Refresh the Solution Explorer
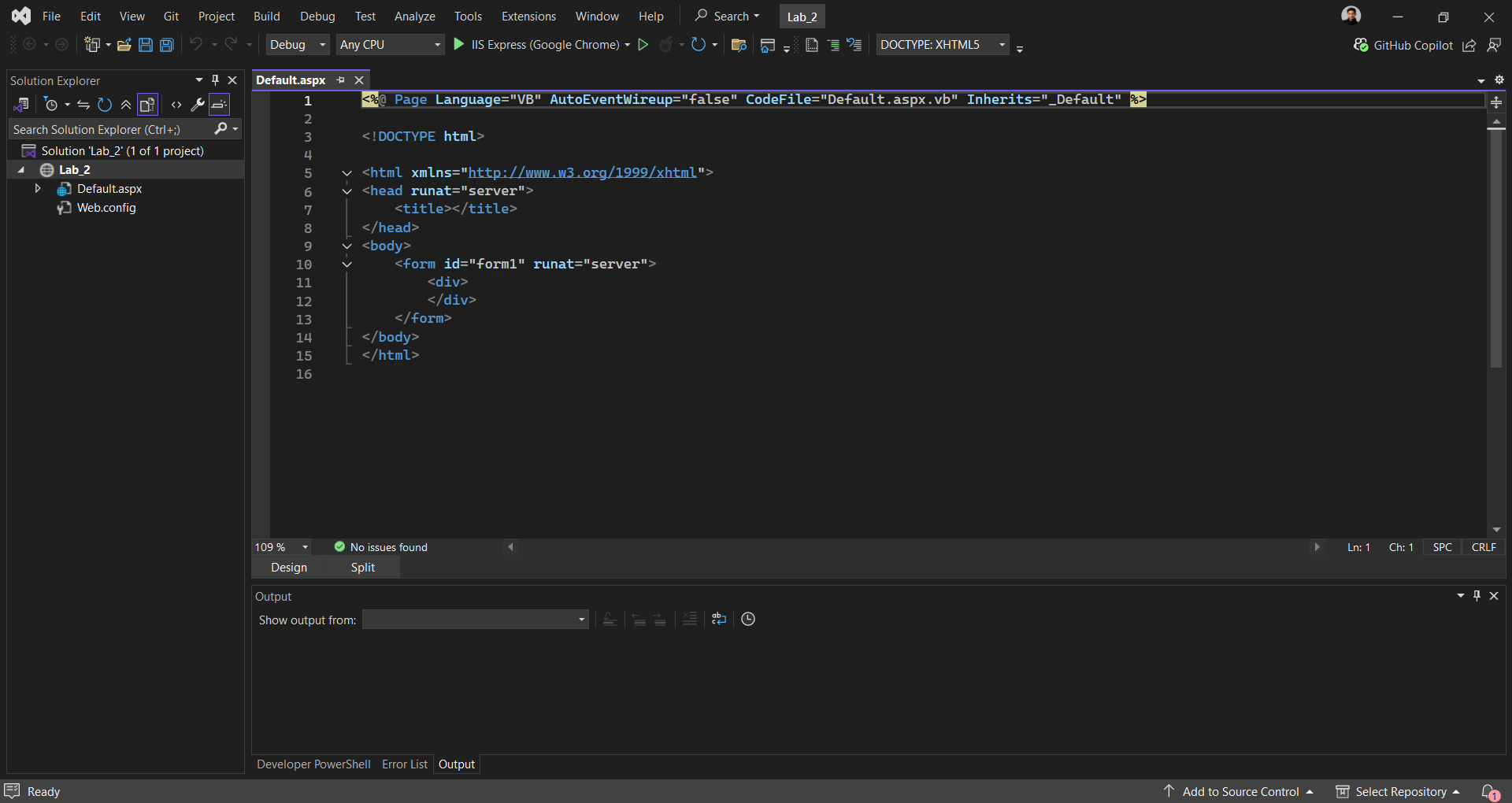The height and width of the screenshot is (803, 1512). tap(105, 104)
